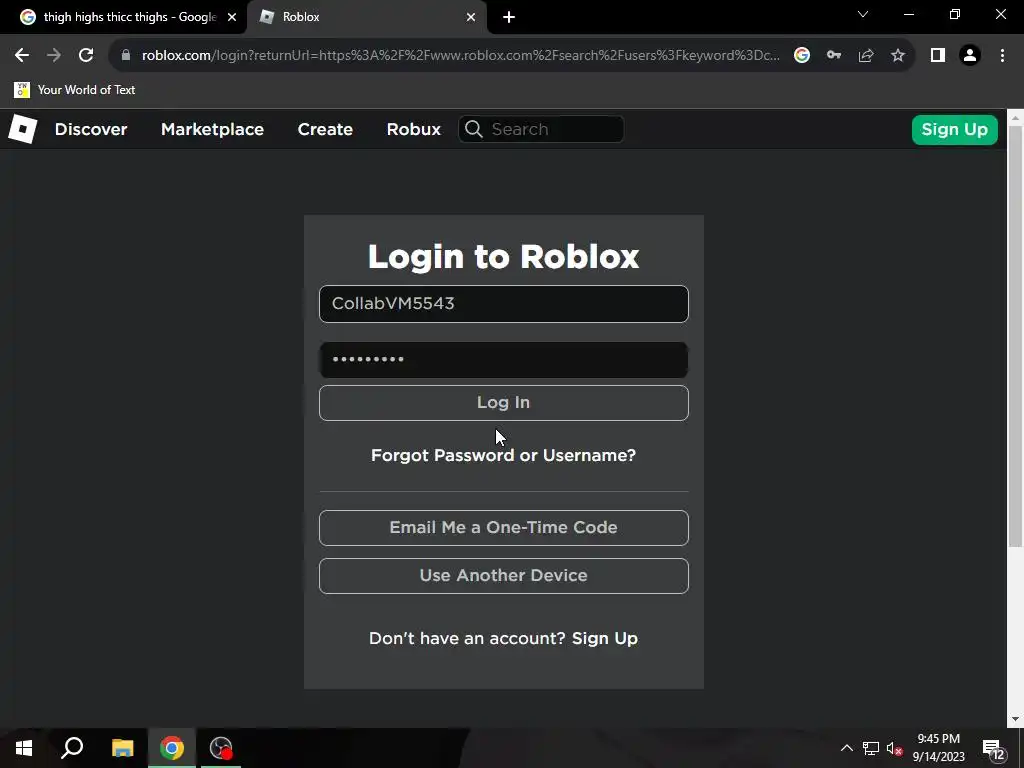The image size is (1024, 768).
Task: Click the tab search dropdown chevron
Action: (863, 14)
